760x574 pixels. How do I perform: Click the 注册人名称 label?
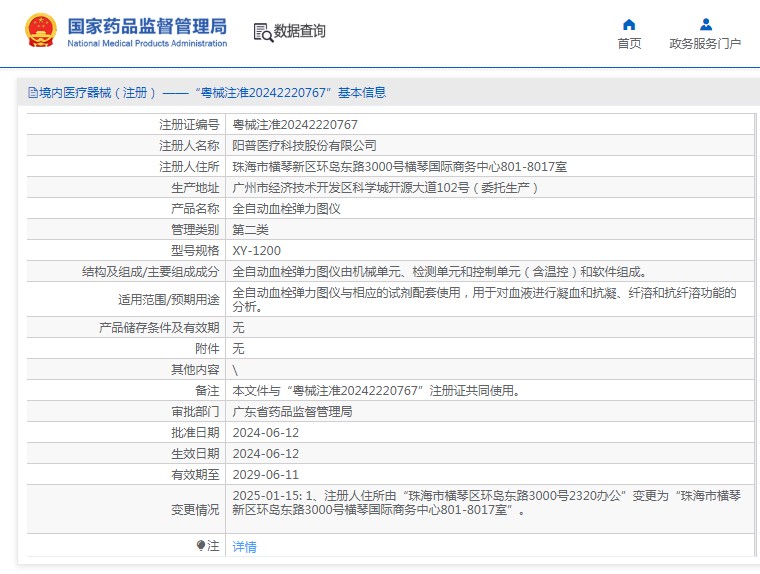click(x=189, y=145)
